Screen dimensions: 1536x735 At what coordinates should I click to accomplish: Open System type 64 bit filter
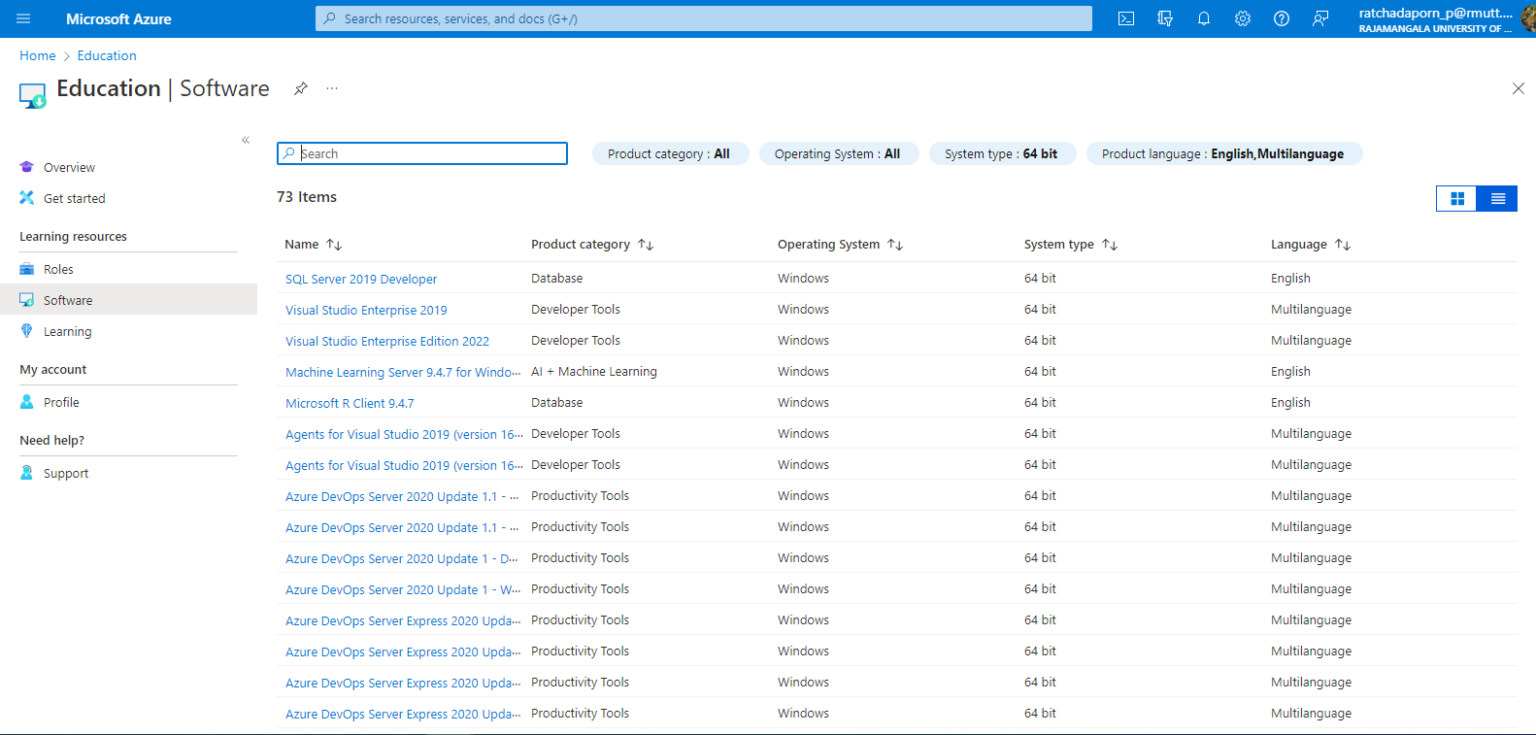(x=1002, y=154)
